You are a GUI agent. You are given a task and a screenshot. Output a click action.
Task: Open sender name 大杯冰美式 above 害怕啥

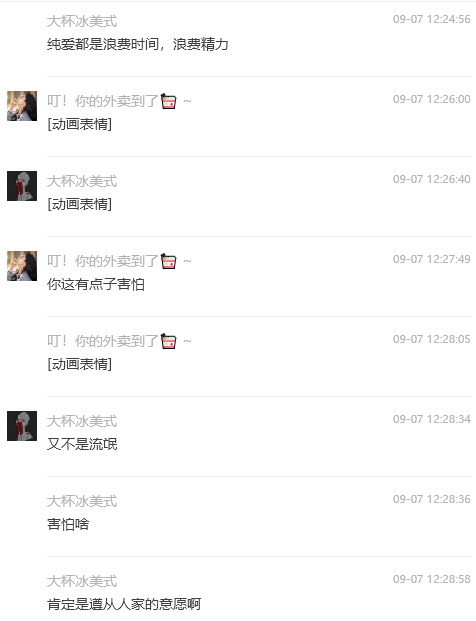coord(82,501)
